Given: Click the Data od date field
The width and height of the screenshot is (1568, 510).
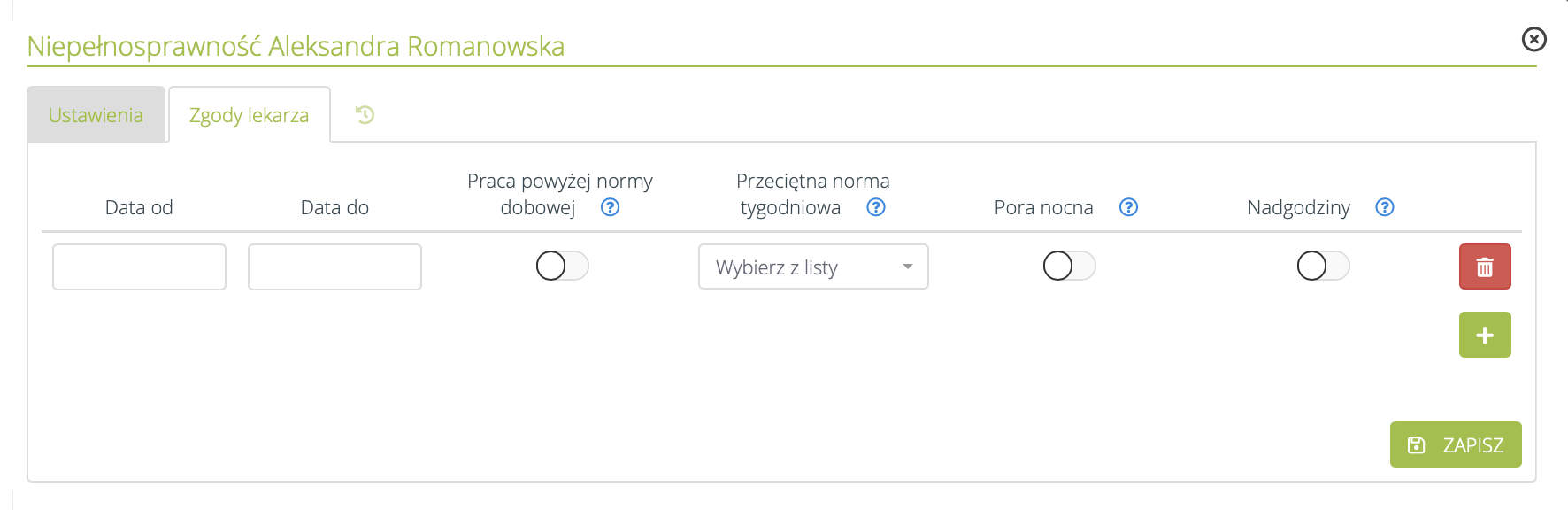Looking at the screenshot, I should [139, 267].
